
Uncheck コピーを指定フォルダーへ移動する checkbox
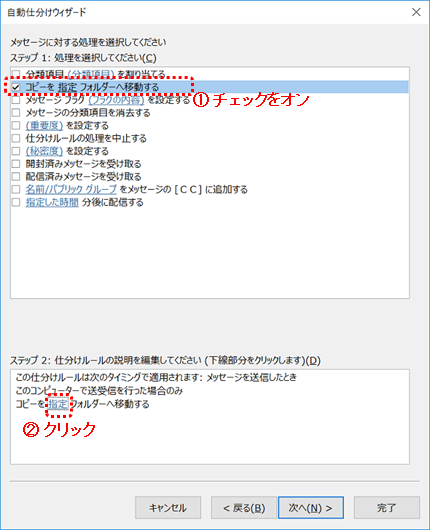16,87
